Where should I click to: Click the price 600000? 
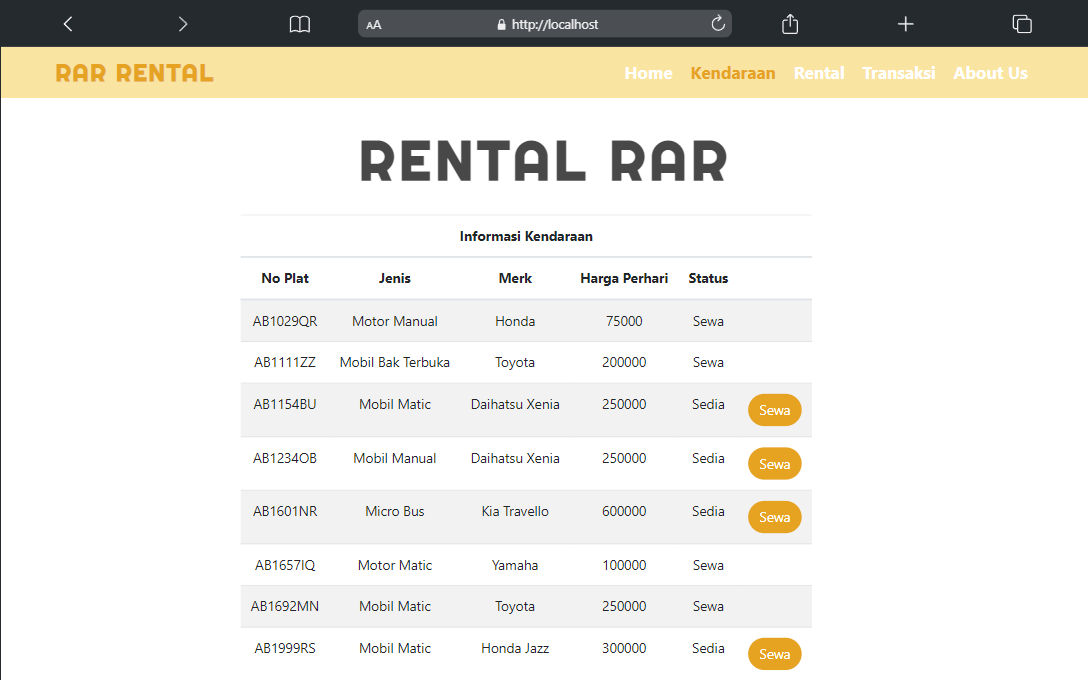point(624,511)
